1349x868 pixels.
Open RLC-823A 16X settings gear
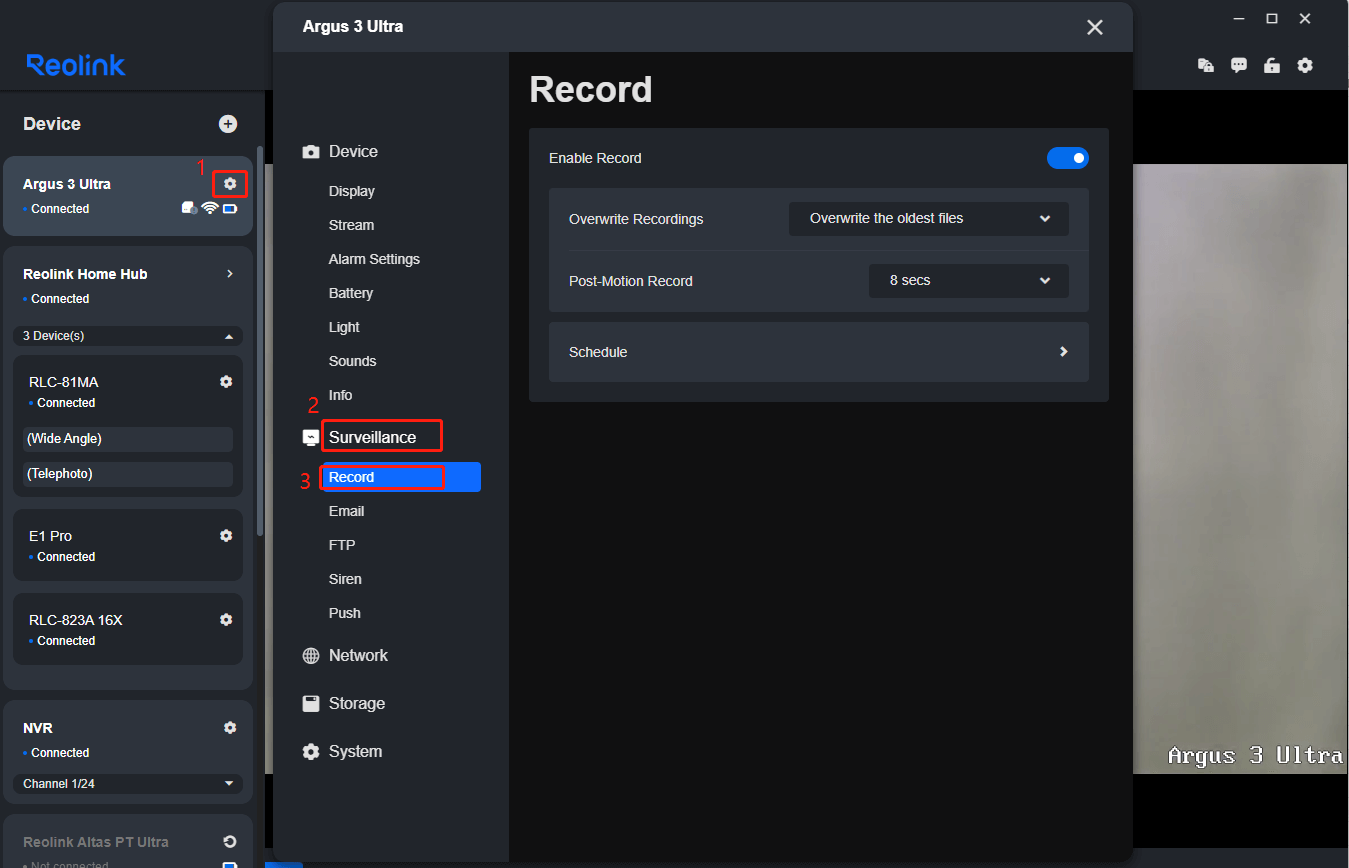pyautogui.click(x=226, y=620)
